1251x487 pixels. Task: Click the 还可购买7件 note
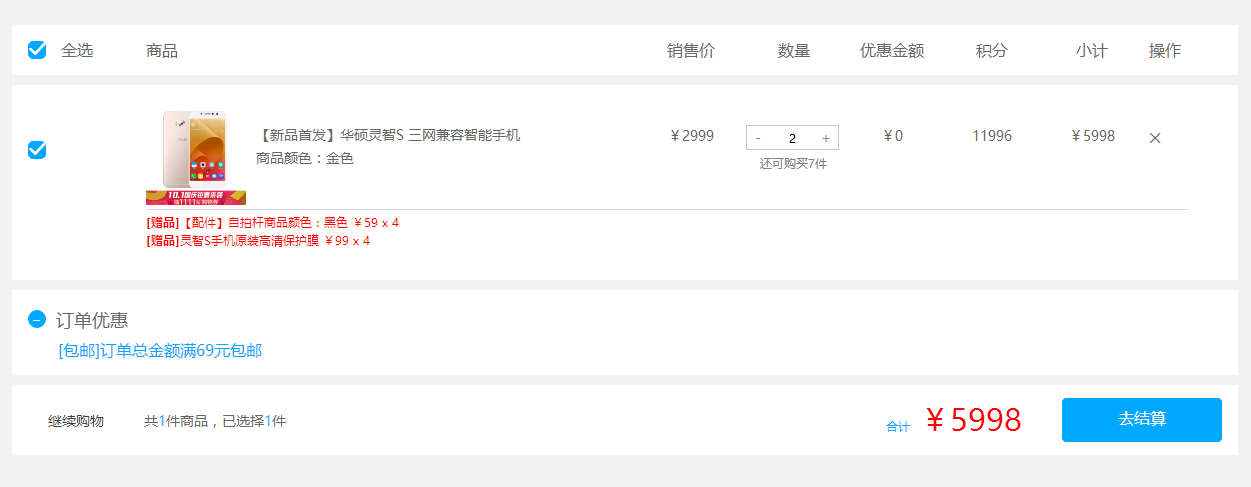[x=793, y=163]
